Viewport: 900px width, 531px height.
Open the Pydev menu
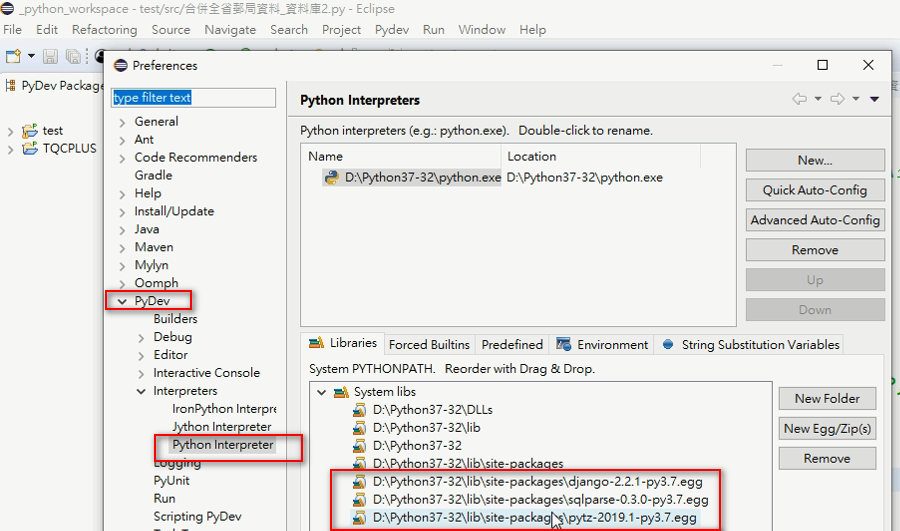pyautogui.click(x=391, y=29)
